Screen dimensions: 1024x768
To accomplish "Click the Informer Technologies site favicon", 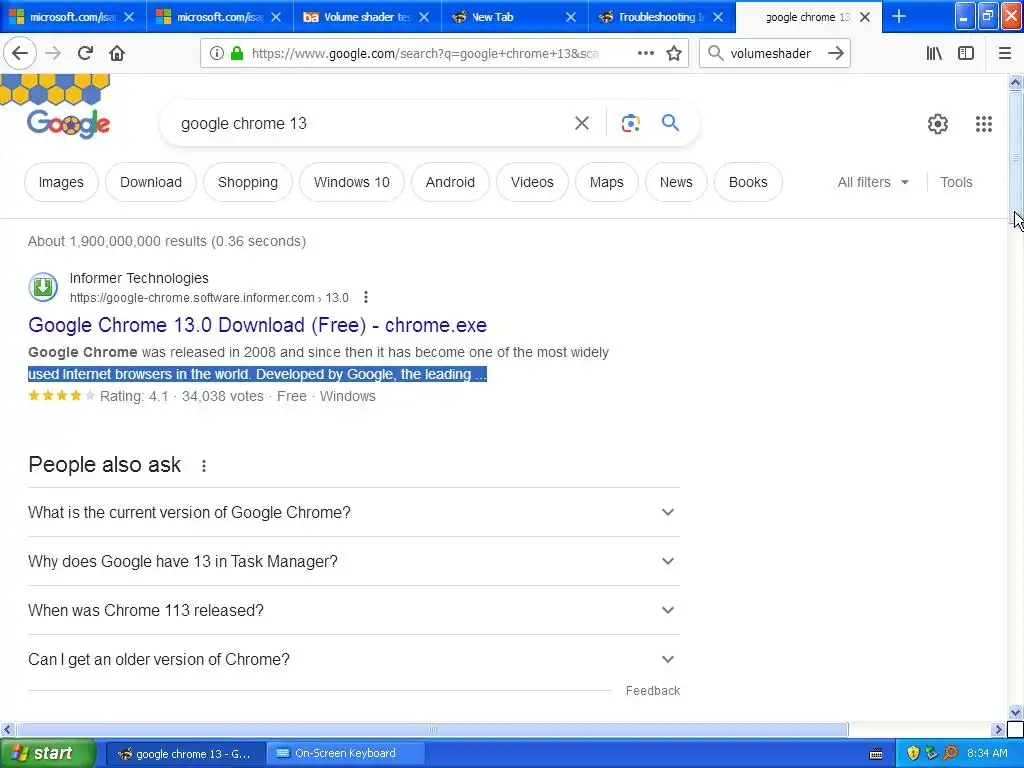I will coord(43,287).
